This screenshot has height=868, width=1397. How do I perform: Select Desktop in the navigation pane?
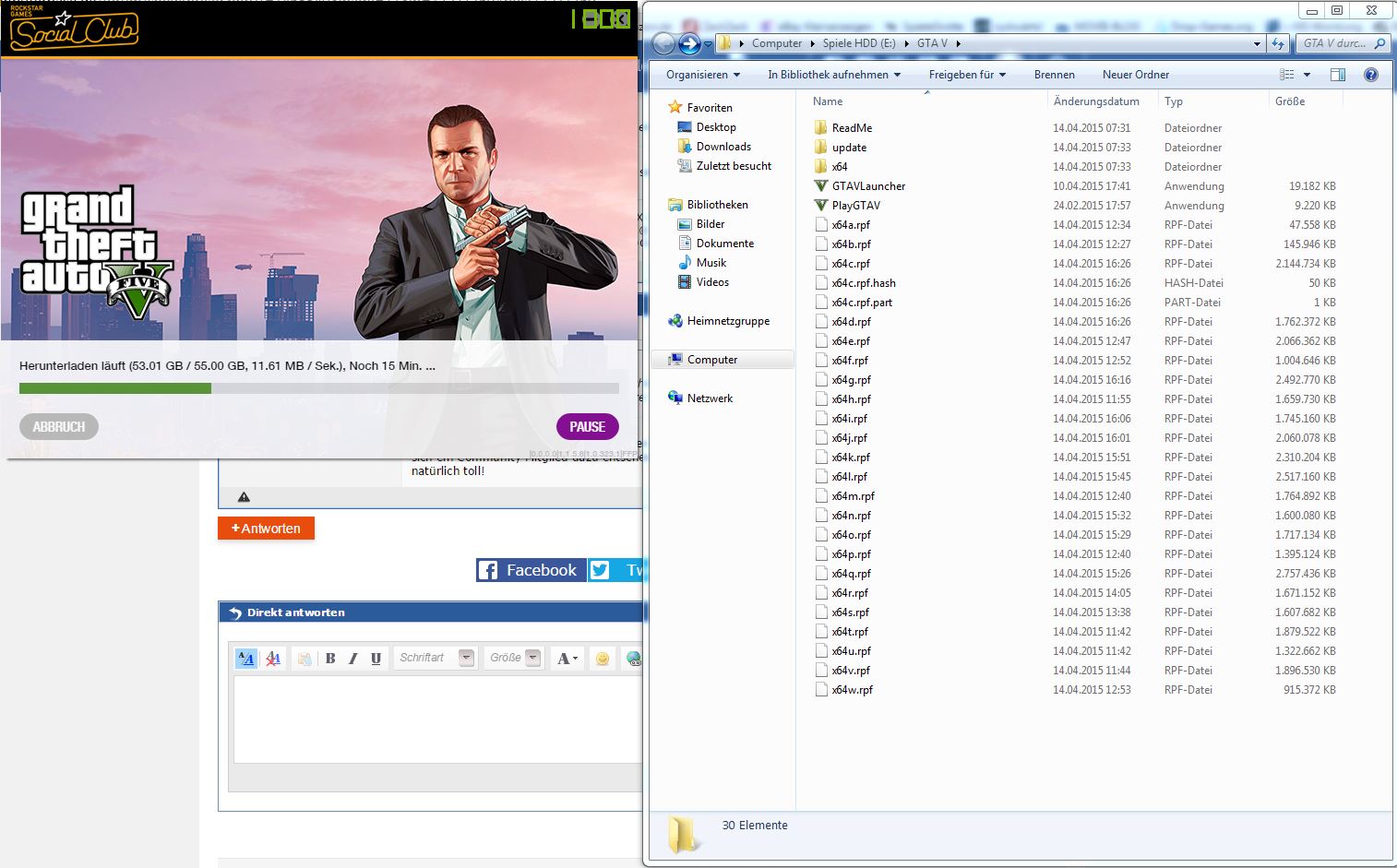(x=716, y=127)
